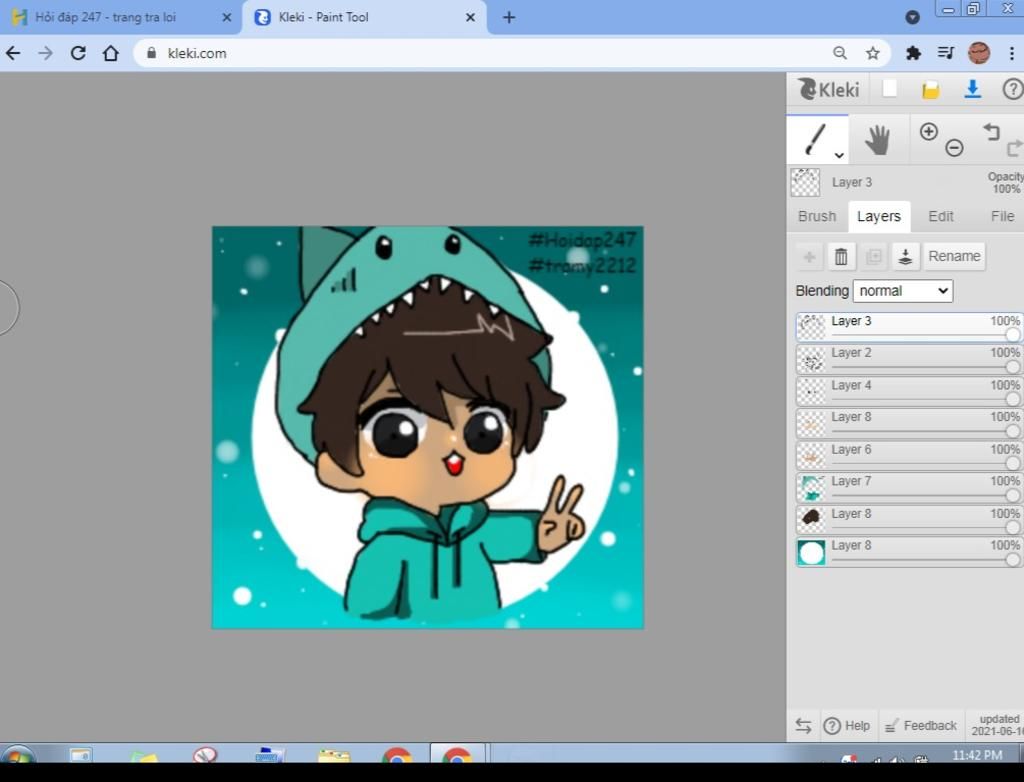Image resolution: width=1024 pixels, height=782 pixels.
Task: Open an image with yellow folder icon
Action: (931, 90)
